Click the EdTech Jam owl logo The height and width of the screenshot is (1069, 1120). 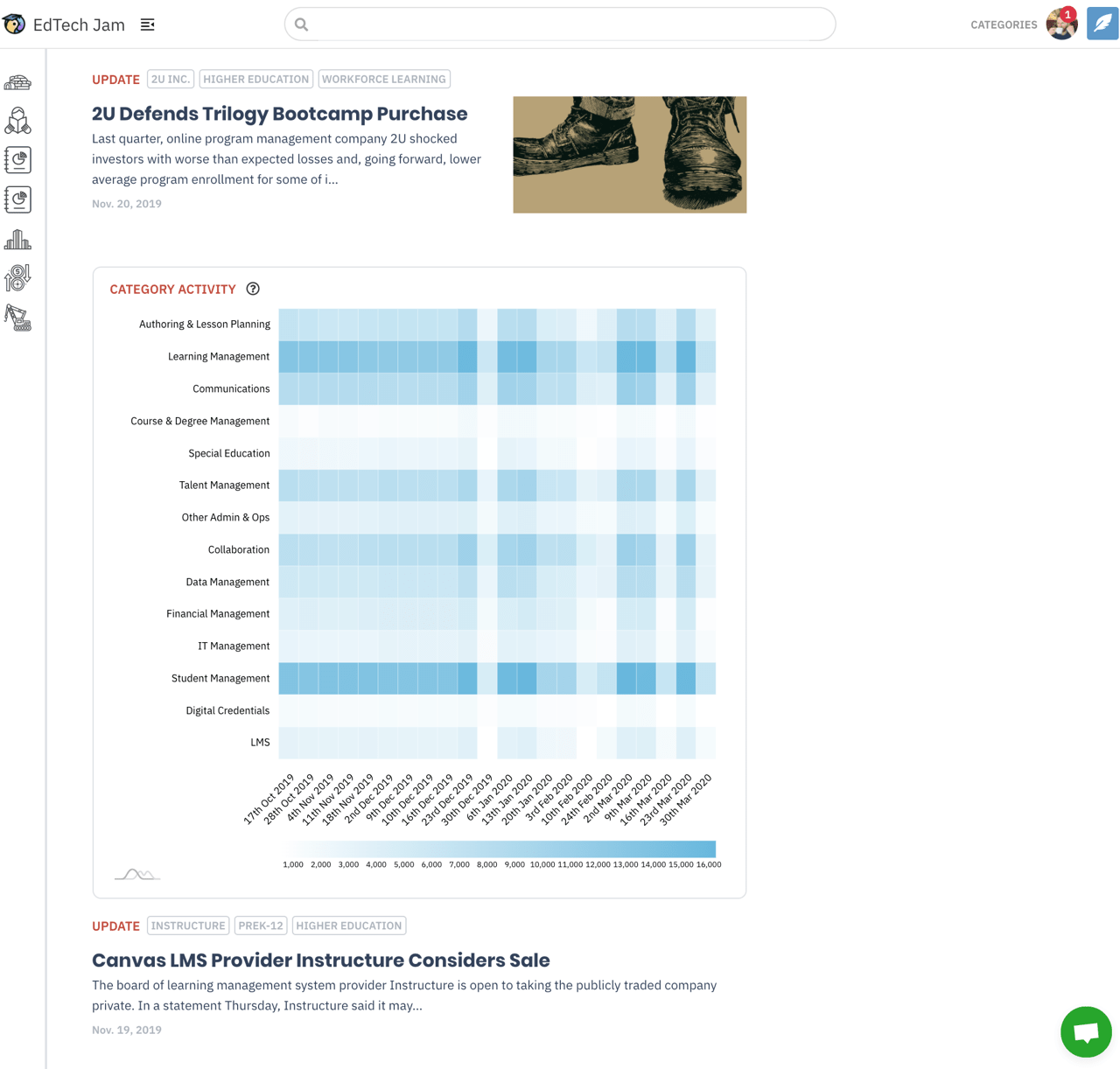14,24
